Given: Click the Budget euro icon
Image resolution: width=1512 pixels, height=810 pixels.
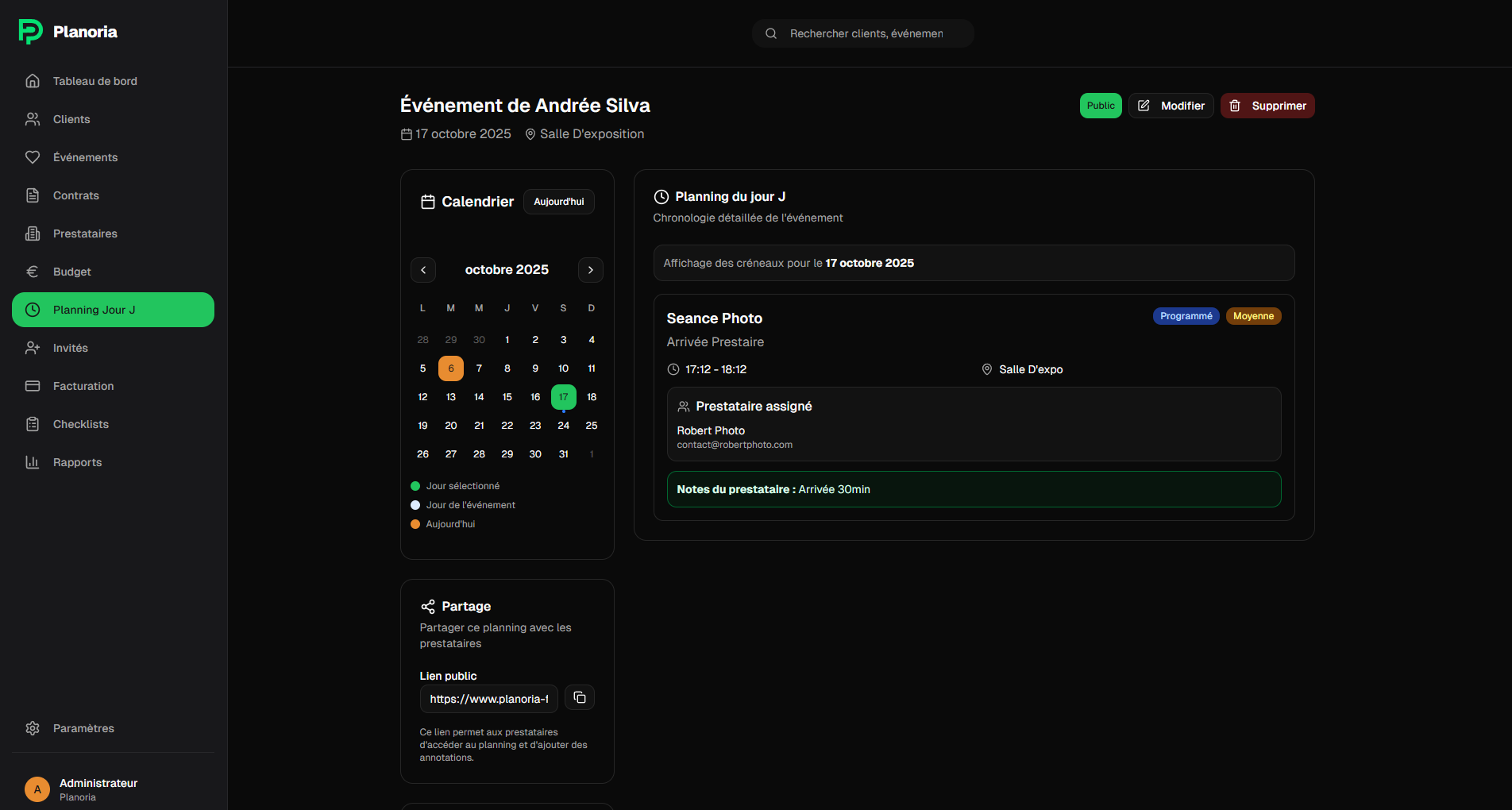Looking at the screenshot, I should coord(33,272).
